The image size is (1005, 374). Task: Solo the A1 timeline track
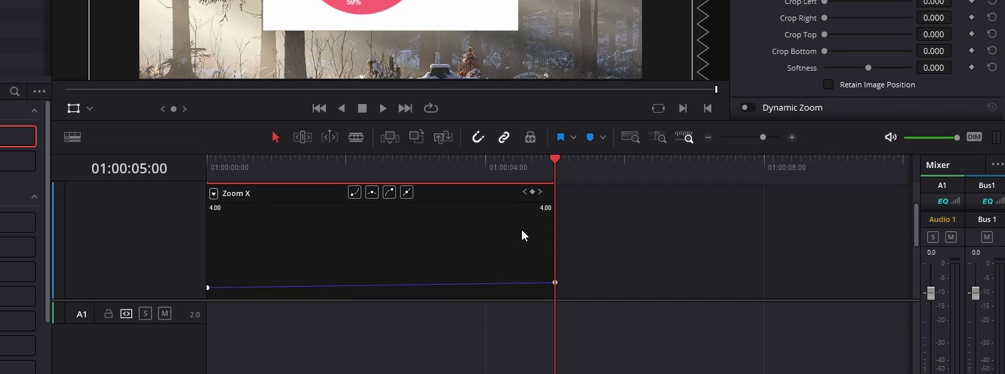click(x=145, y=314)
